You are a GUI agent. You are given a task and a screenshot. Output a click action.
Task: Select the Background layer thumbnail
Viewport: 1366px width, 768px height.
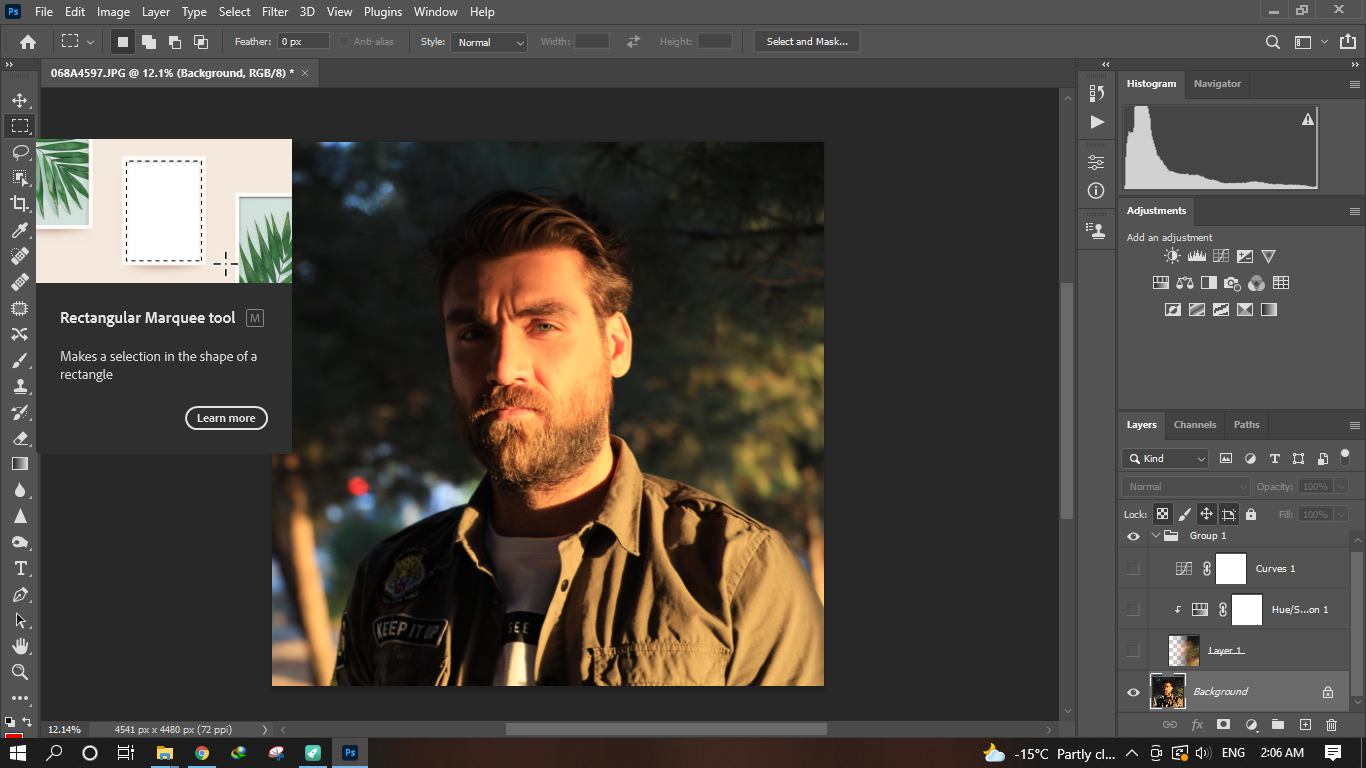[1168, 692]
